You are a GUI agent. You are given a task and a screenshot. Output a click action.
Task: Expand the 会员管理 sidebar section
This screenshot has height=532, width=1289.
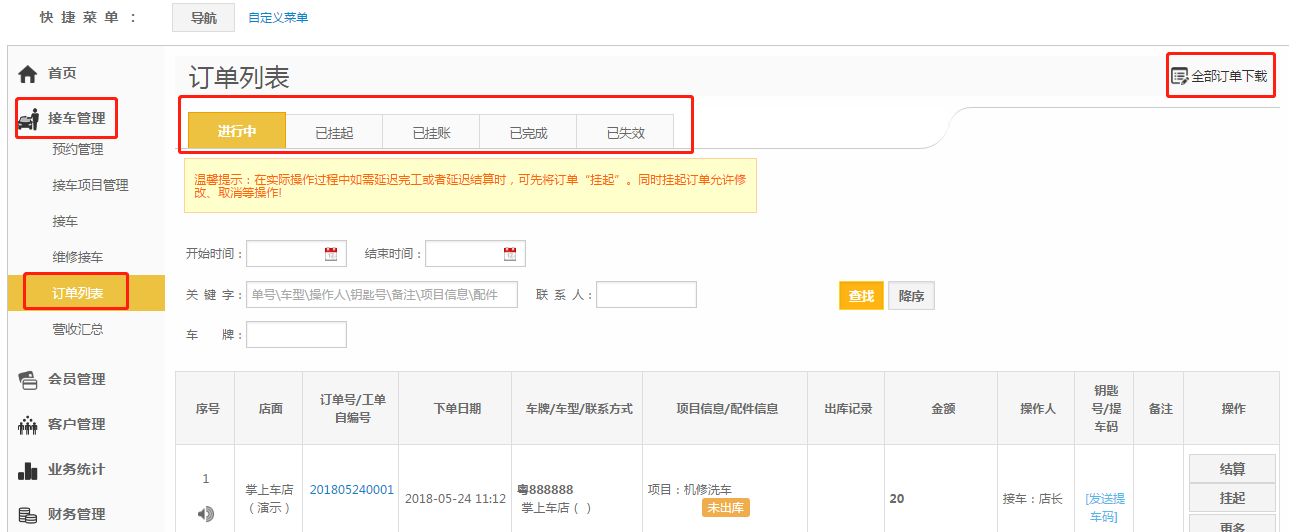pos(76,379)
